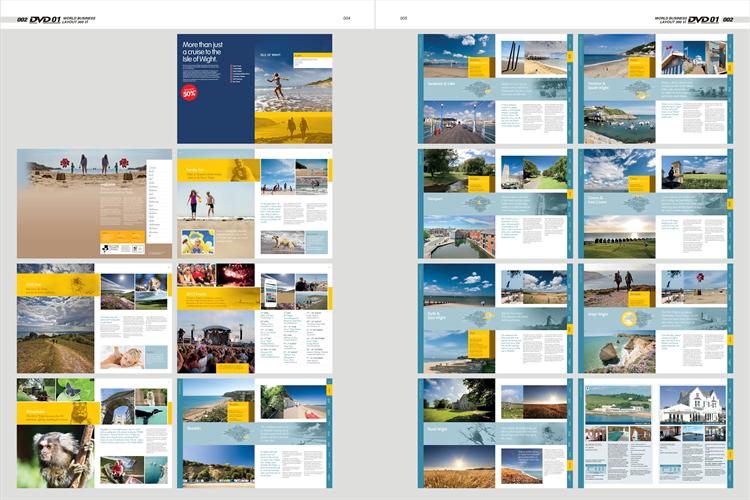Select the monkey wildlife attractions spread
Image resolution: width=750 pixels, height=500 pixels.
(x=94, y=432)
